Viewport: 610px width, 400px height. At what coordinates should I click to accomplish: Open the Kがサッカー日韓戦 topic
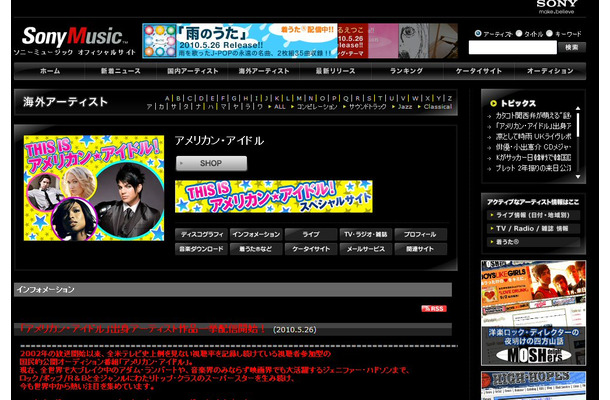click(533, 158)
